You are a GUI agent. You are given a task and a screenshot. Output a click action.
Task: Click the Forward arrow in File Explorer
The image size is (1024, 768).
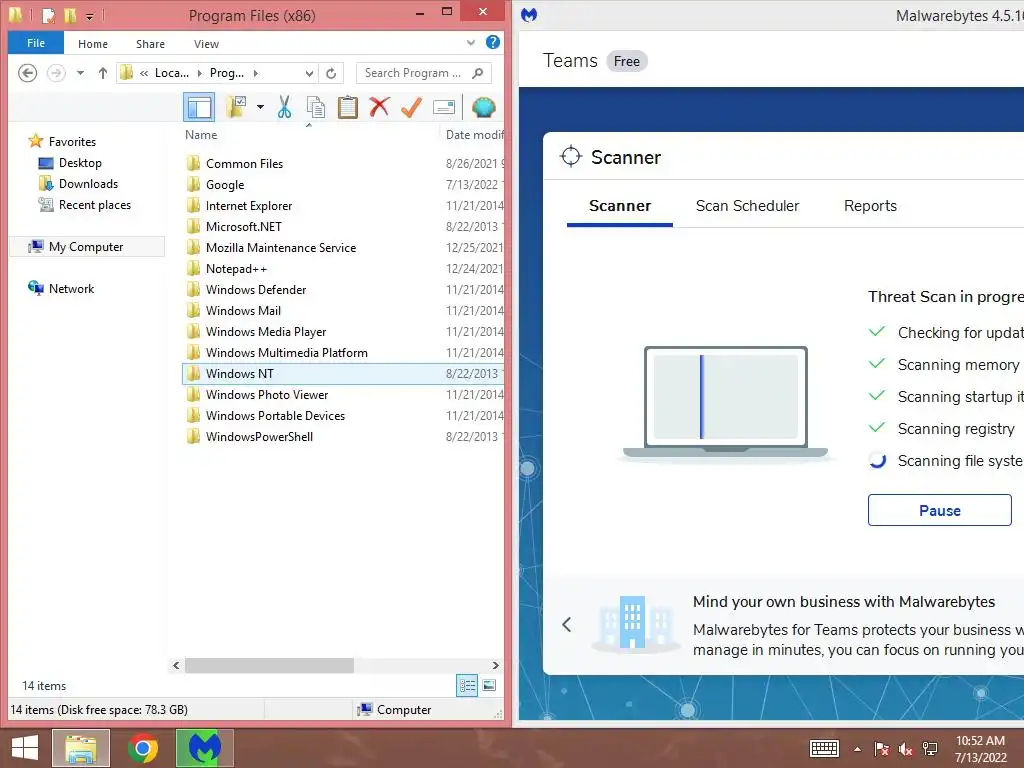[x=56, y=73]
